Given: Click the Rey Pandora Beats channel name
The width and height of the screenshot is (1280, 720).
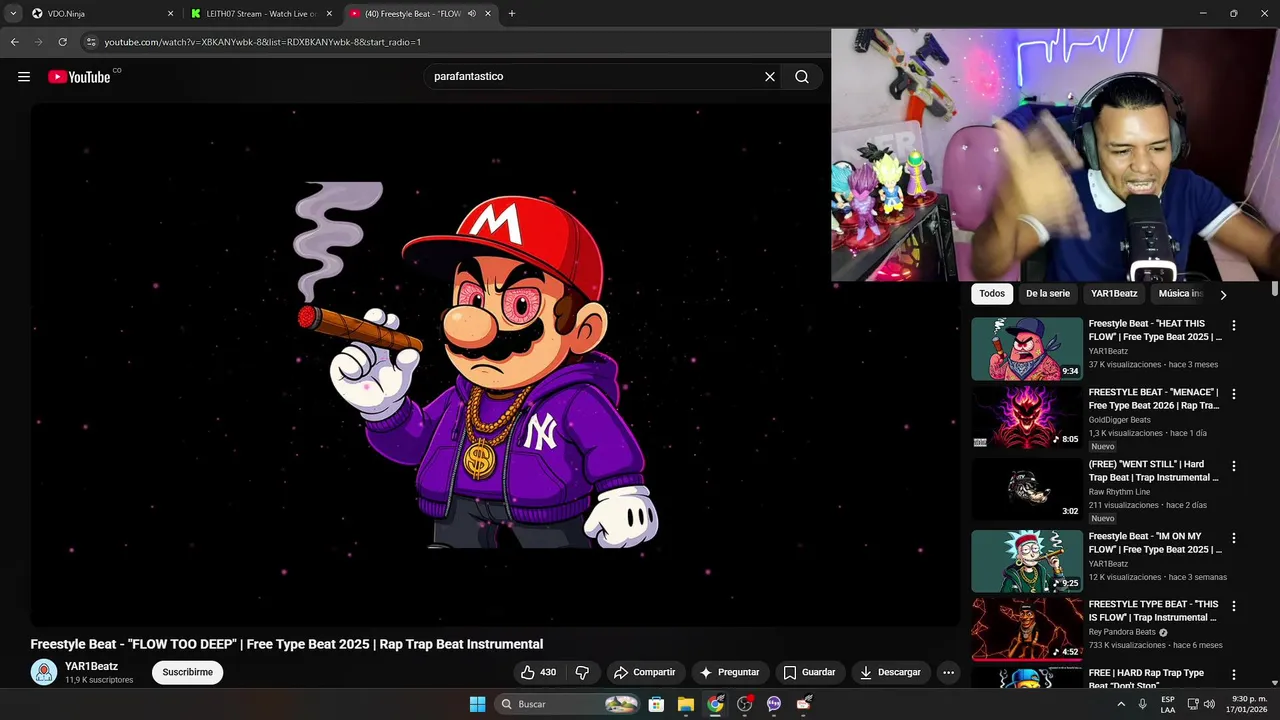Looking at the screenshot, I should 1122,632.
